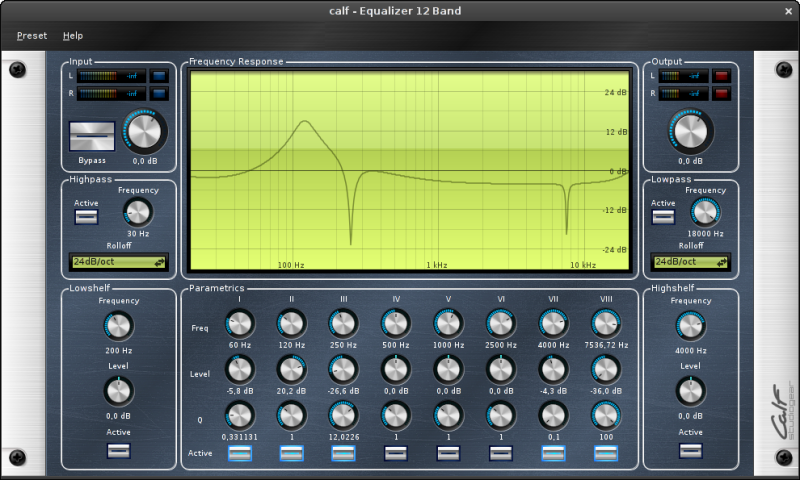Click band VII Level knob at -4,3 dB
This screenshot has height=480, width=800.
pos(554,370)
